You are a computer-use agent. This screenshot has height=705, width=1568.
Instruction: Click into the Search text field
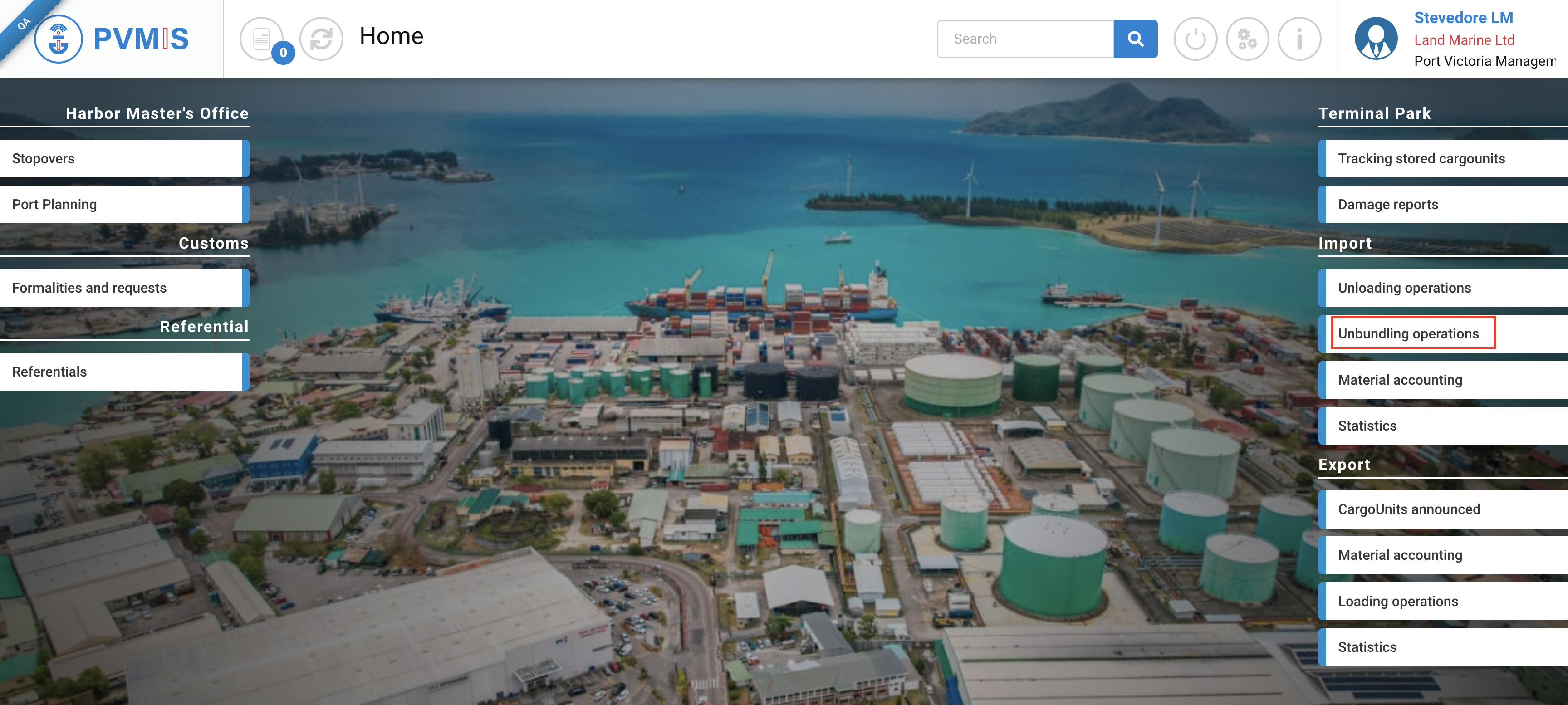1025,39
